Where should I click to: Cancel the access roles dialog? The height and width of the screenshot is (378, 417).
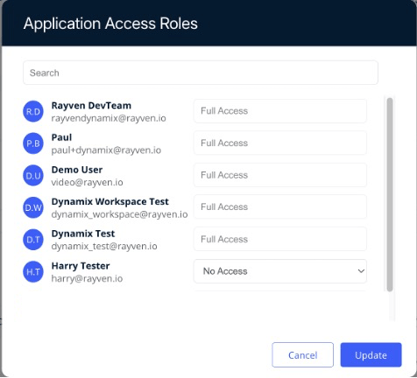(303, 355)
